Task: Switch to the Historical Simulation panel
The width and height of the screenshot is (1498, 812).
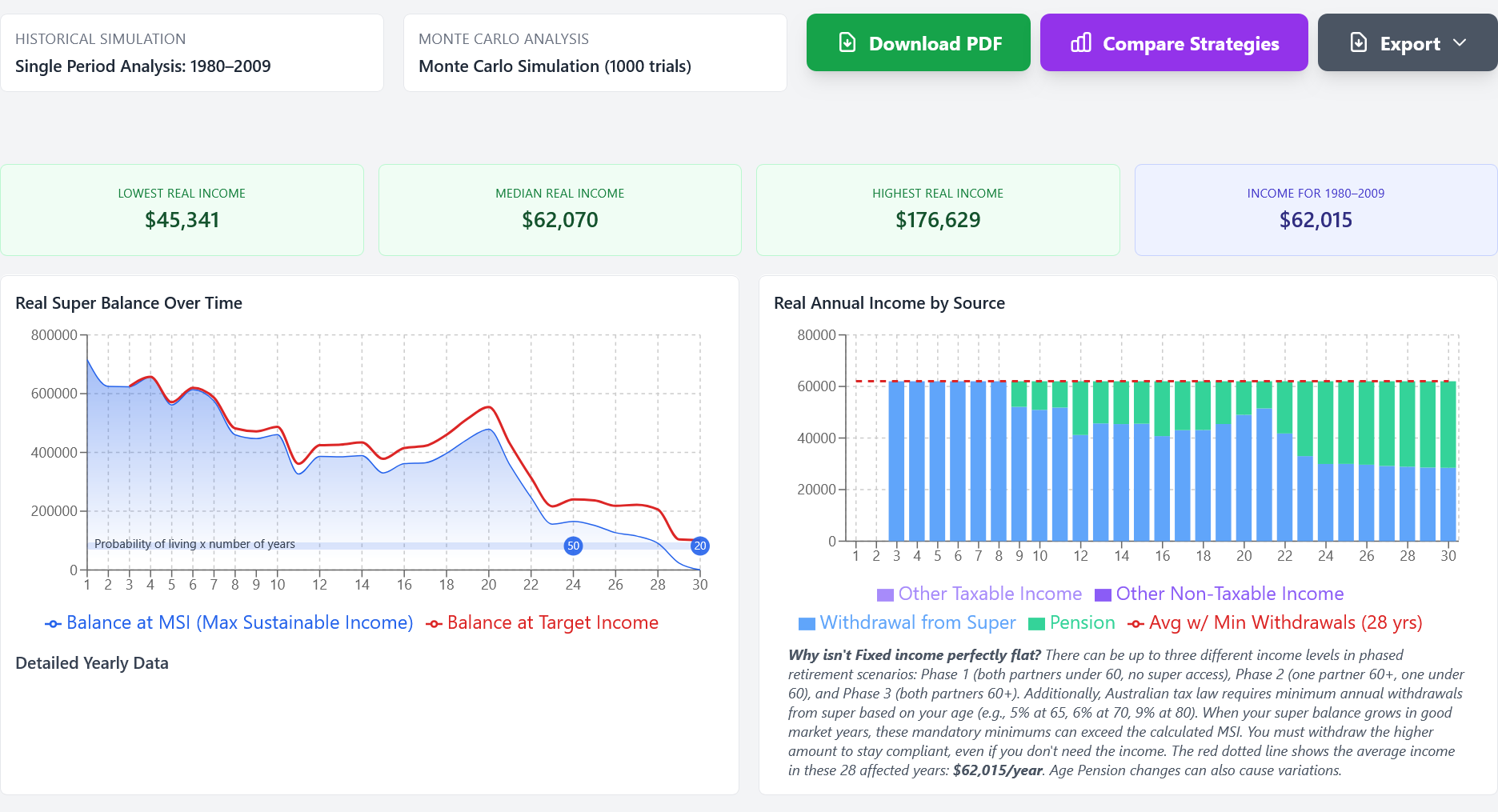Action: pos(192,52)
